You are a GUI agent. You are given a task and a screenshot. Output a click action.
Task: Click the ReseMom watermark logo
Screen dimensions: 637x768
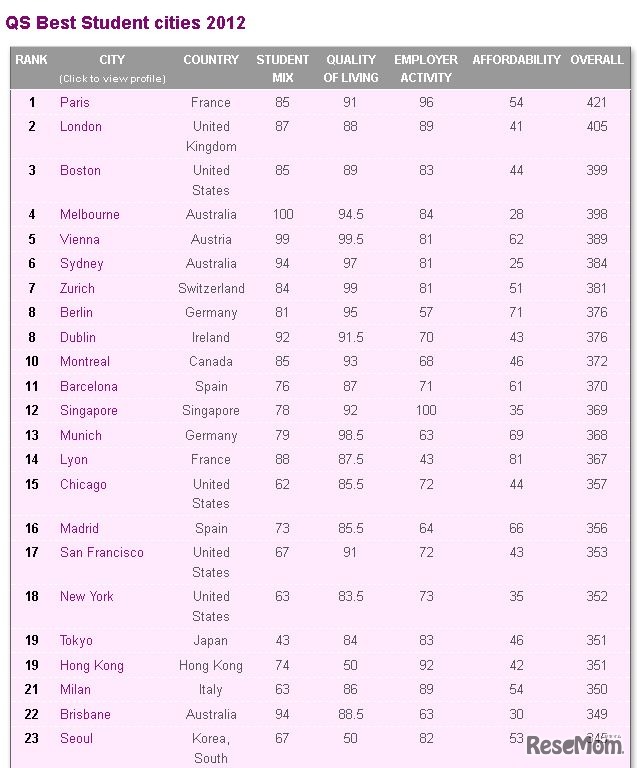(x=574, y=745)
